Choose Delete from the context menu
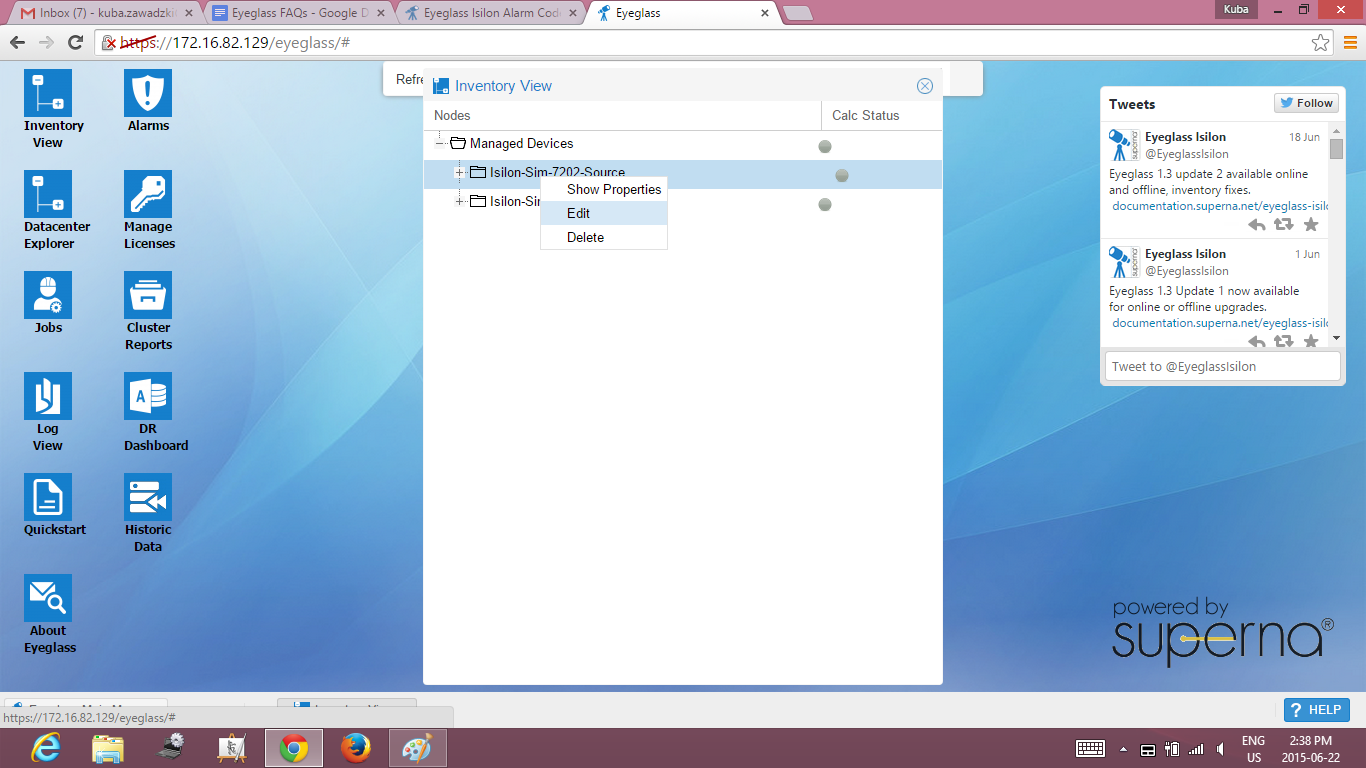Viewport: 1366px width, 768px height. click(604, 237)
